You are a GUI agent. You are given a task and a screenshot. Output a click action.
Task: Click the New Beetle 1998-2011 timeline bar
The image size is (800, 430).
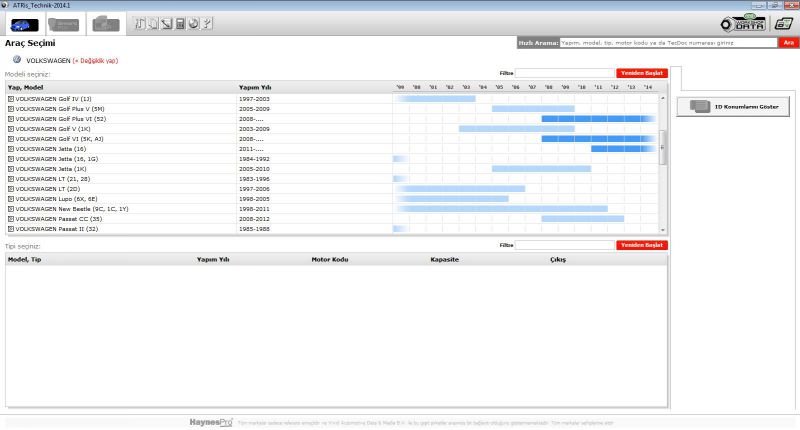[502, 209]
